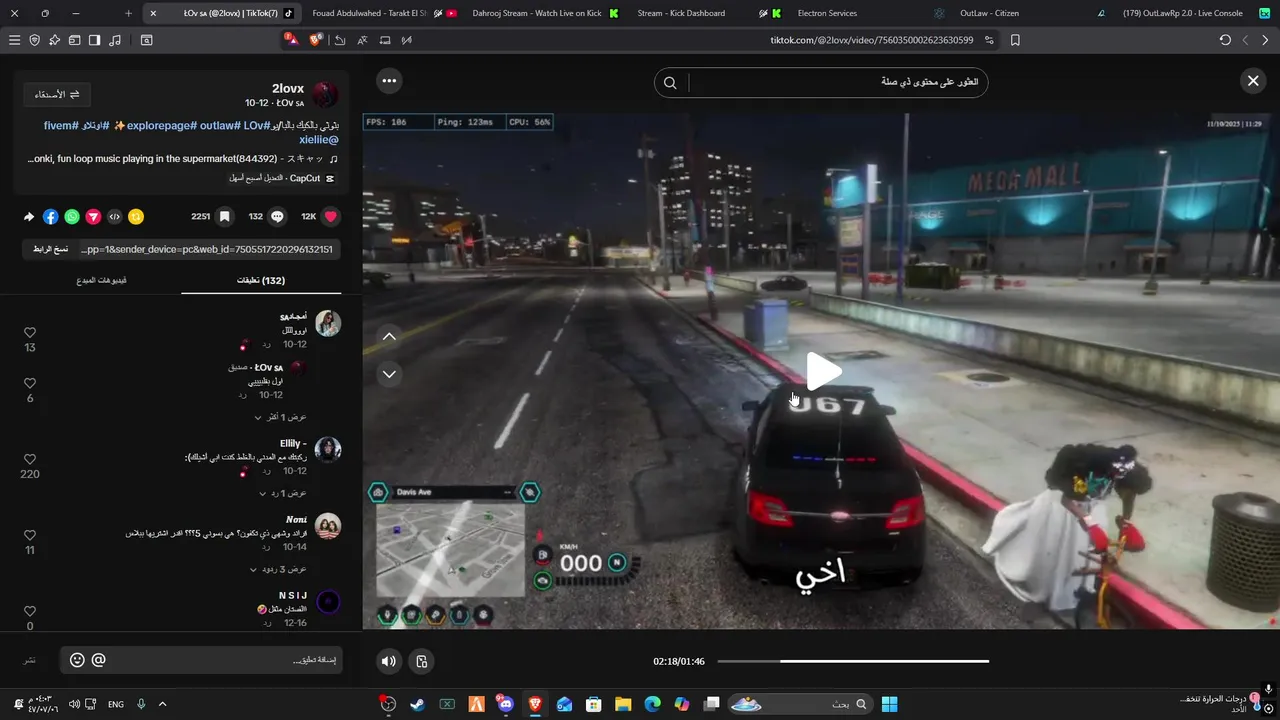Click the add comment input field
This screenshot has height=720, width=1280.
(201, 660)
